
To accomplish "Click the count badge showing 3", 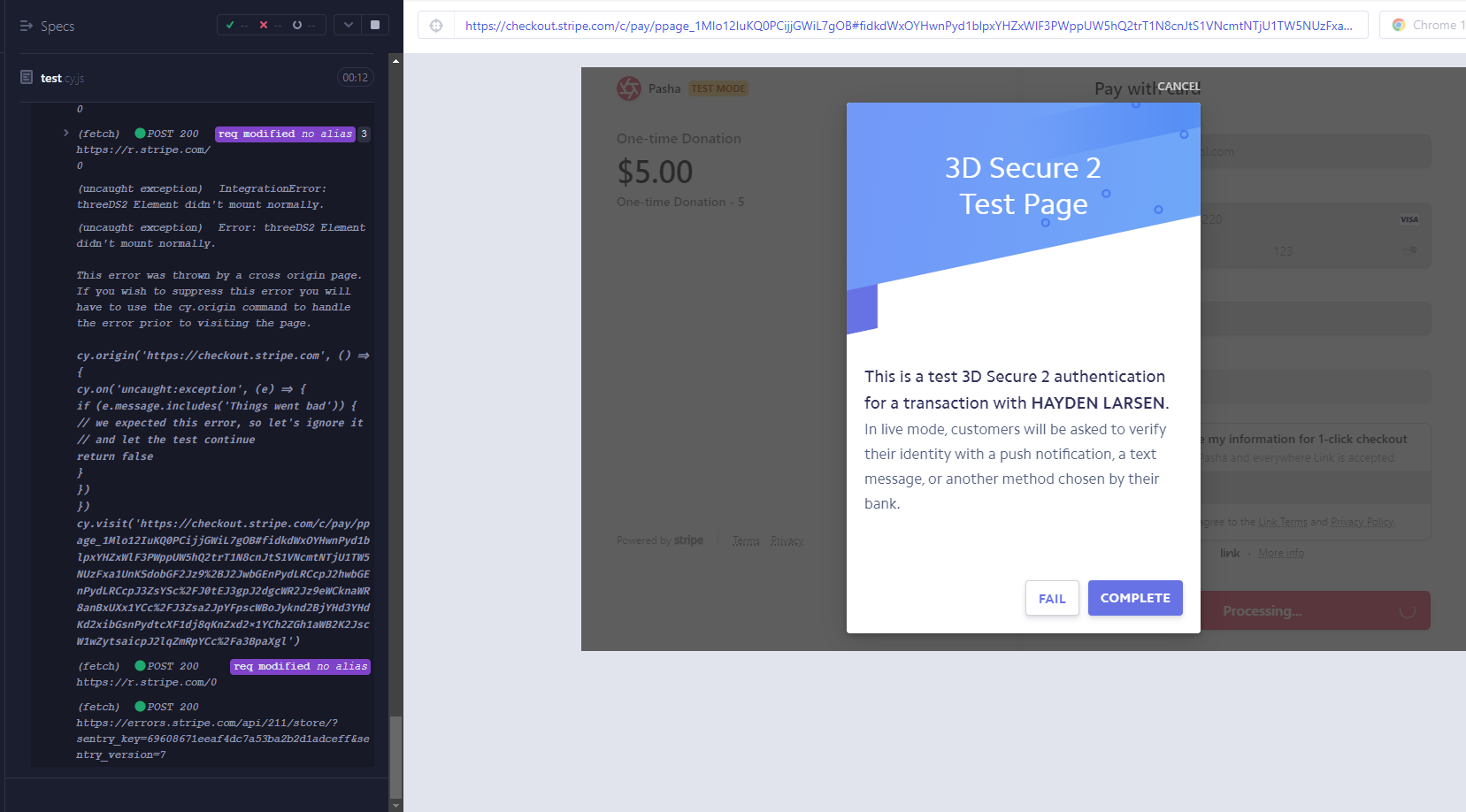I will [365, 134].
